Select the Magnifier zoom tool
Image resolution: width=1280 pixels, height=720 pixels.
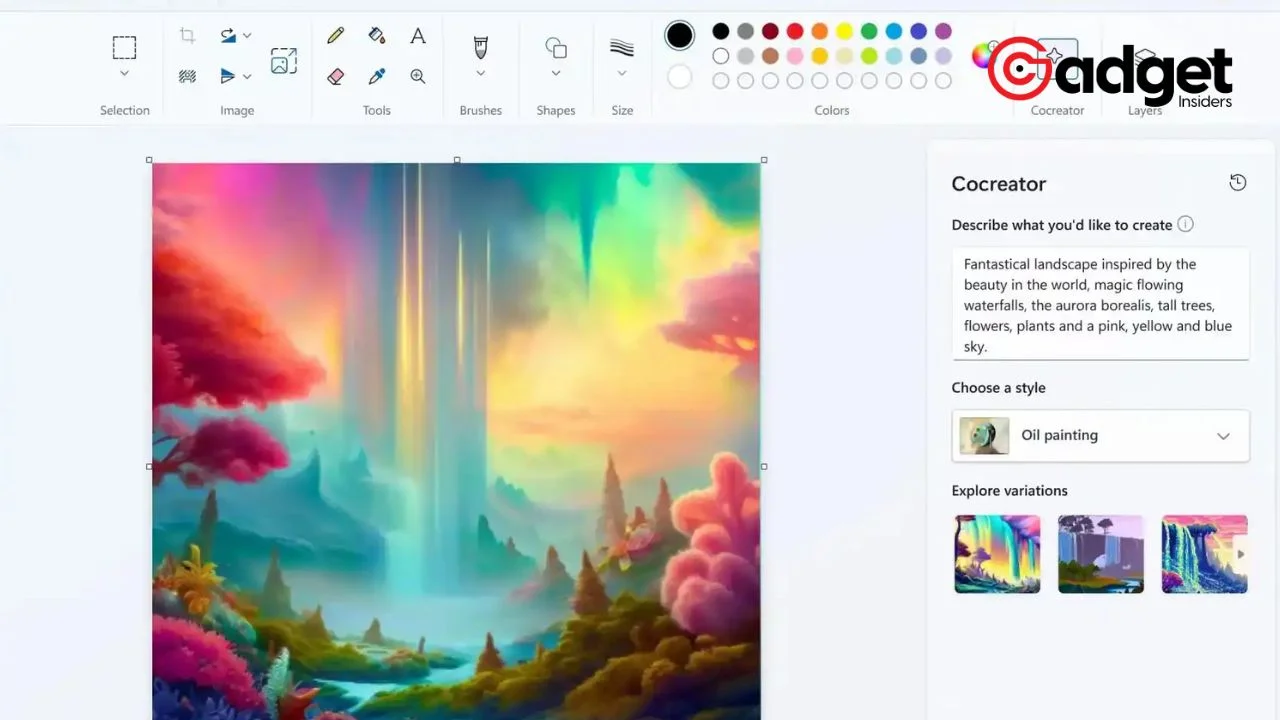(418, 76)
